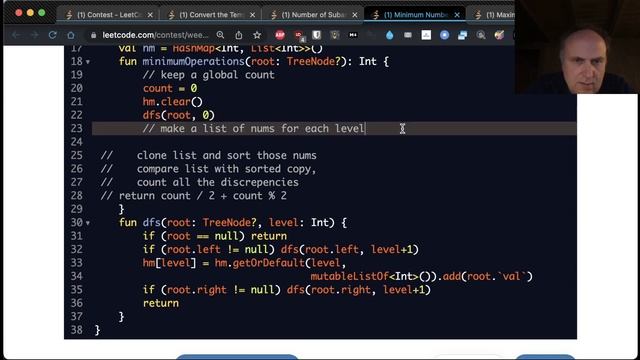
Task: Switch to the Contest - LeetCode tab
Action: (109, 15)
